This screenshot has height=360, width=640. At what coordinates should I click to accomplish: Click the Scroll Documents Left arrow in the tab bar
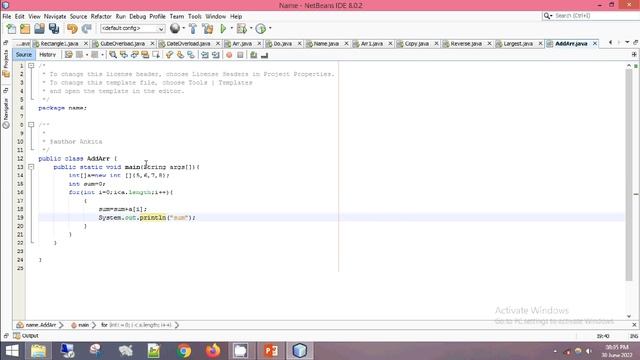[610, 42]
